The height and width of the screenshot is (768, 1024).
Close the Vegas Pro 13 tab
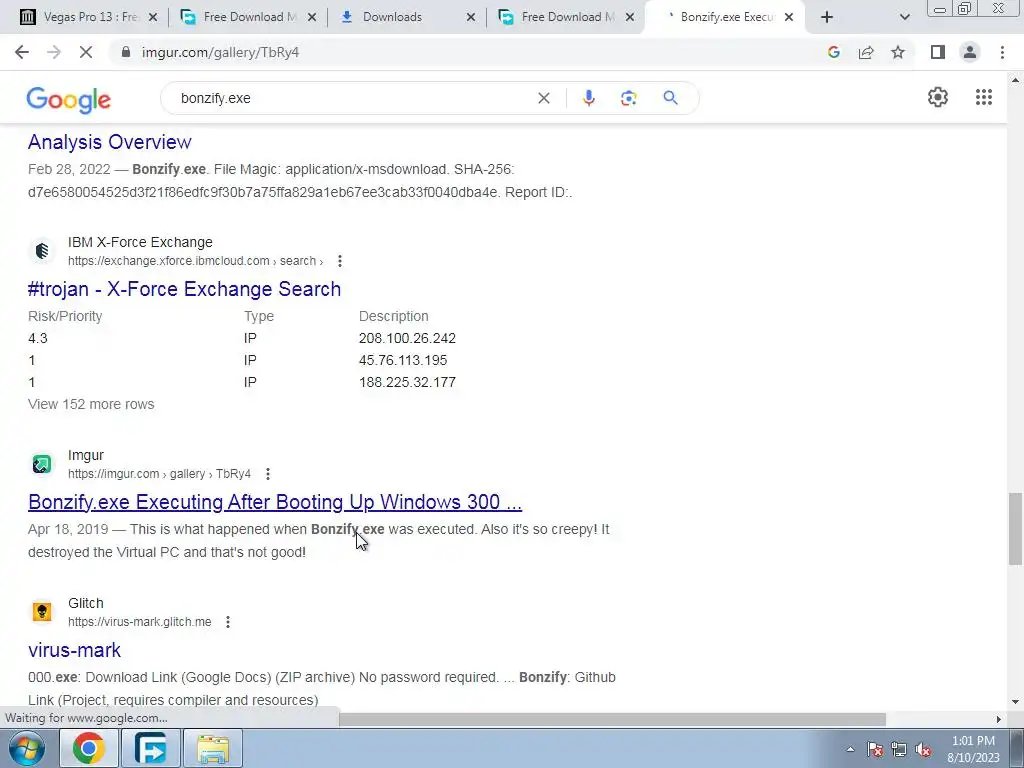(153, 17)
